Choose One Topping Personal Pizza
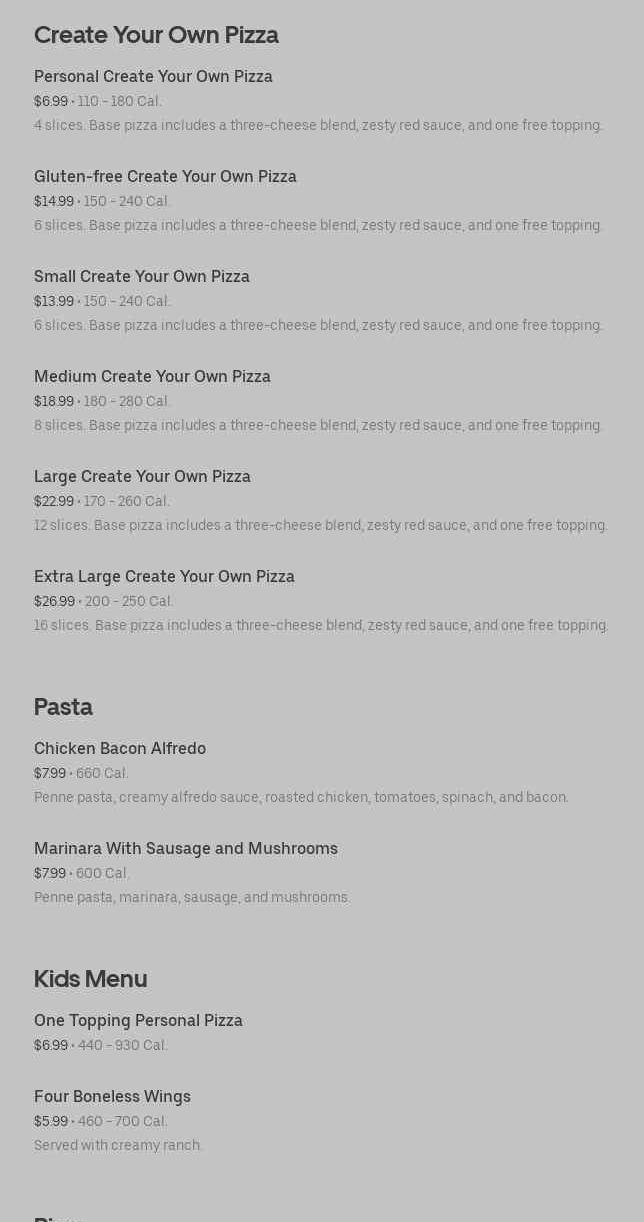 pos(138,1021)
